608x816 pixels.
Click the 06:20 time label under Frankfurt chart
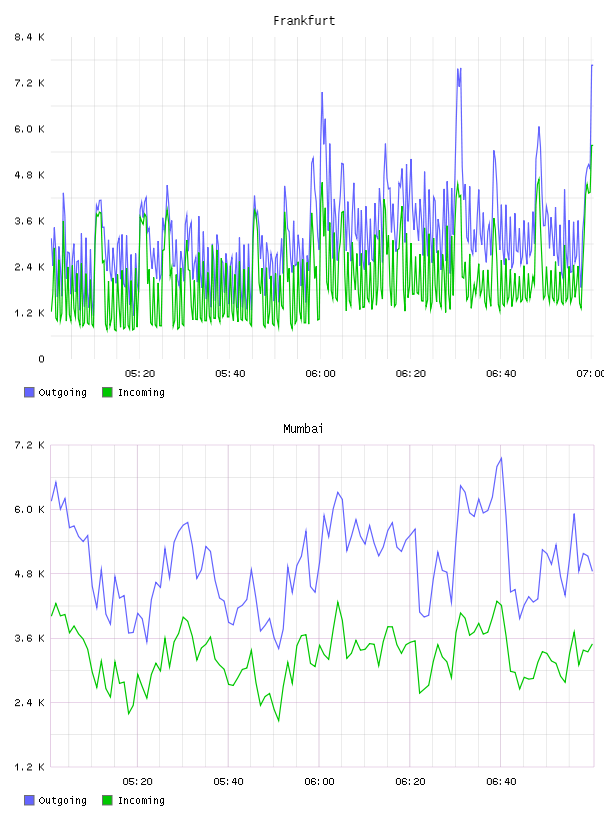(x=411, y=374)
